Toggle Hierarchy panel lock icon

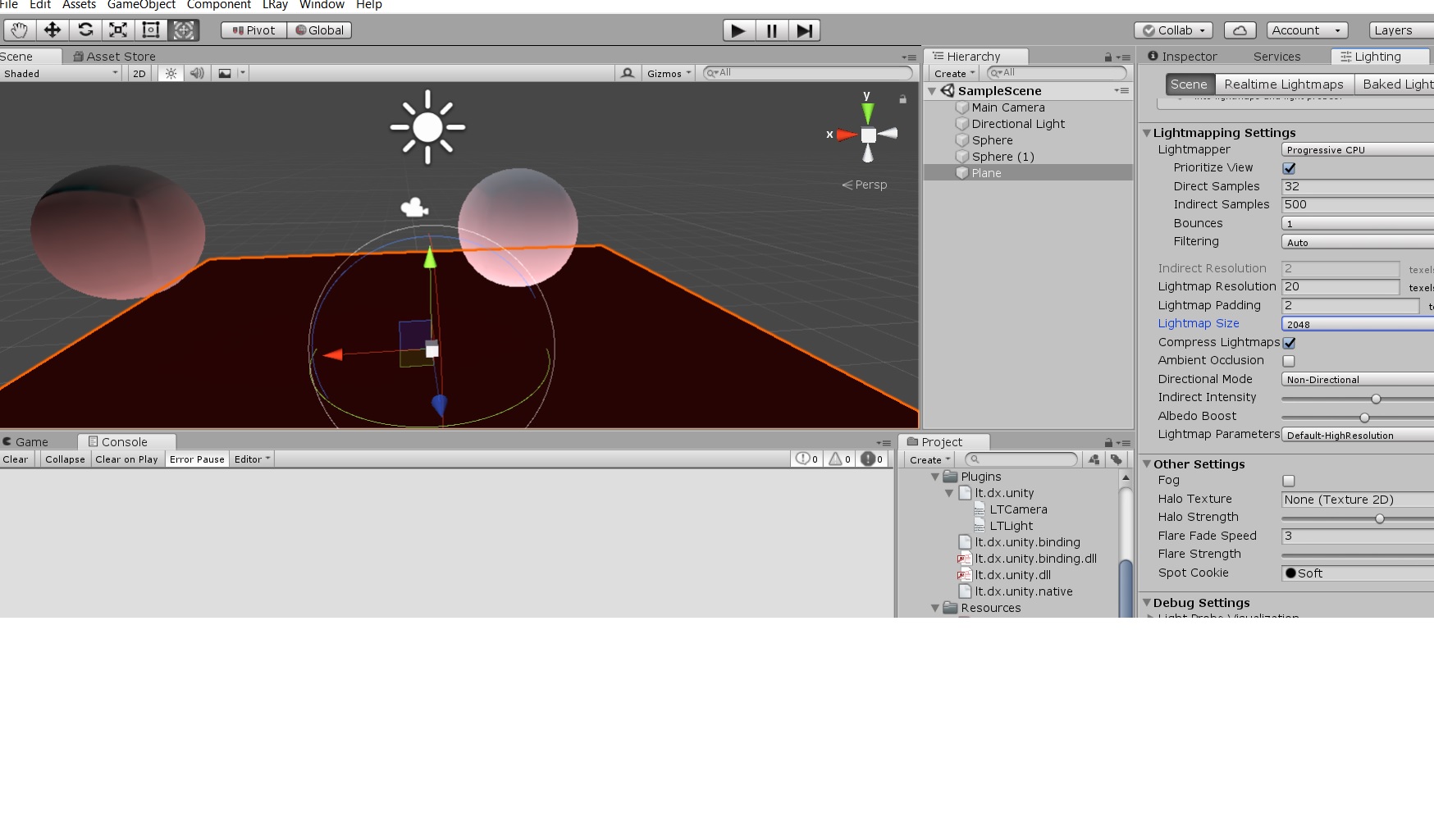1107,57
